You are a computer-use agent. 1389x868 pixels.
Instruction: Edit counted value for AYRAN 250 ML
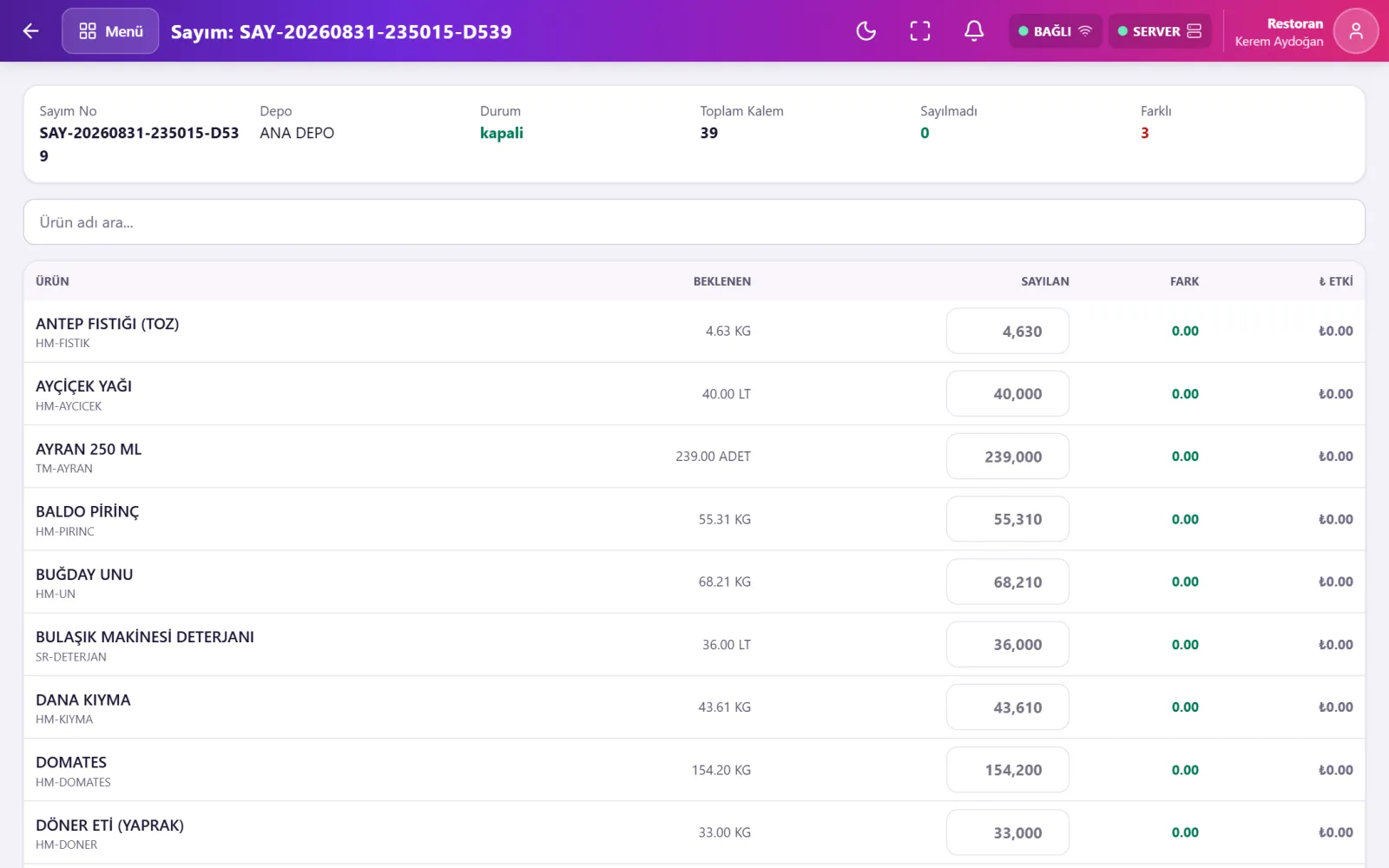(1007, 457)
